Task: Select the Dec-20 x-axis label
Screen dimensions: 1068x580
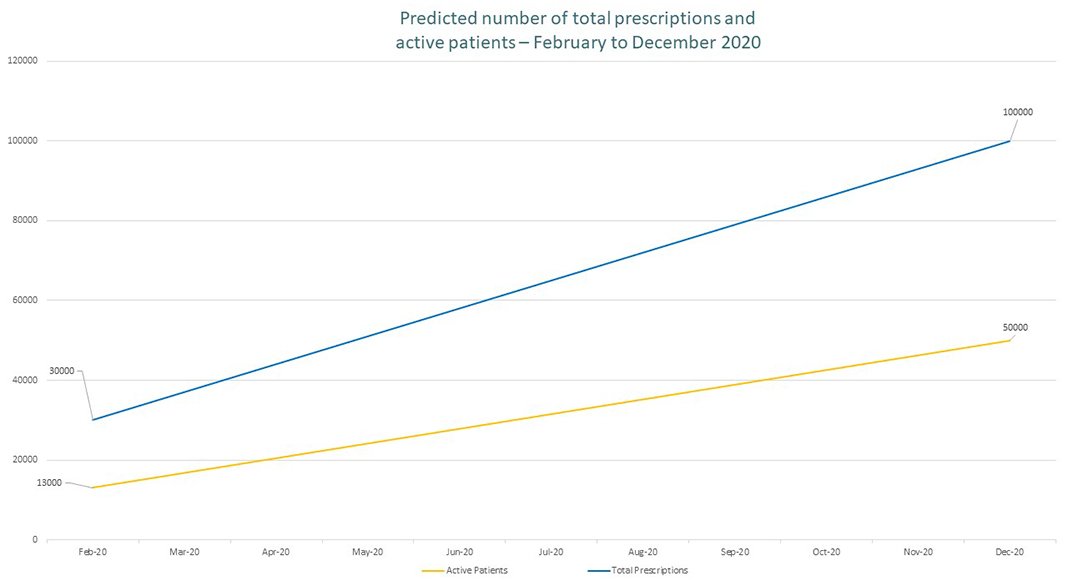Action: 1010,552
